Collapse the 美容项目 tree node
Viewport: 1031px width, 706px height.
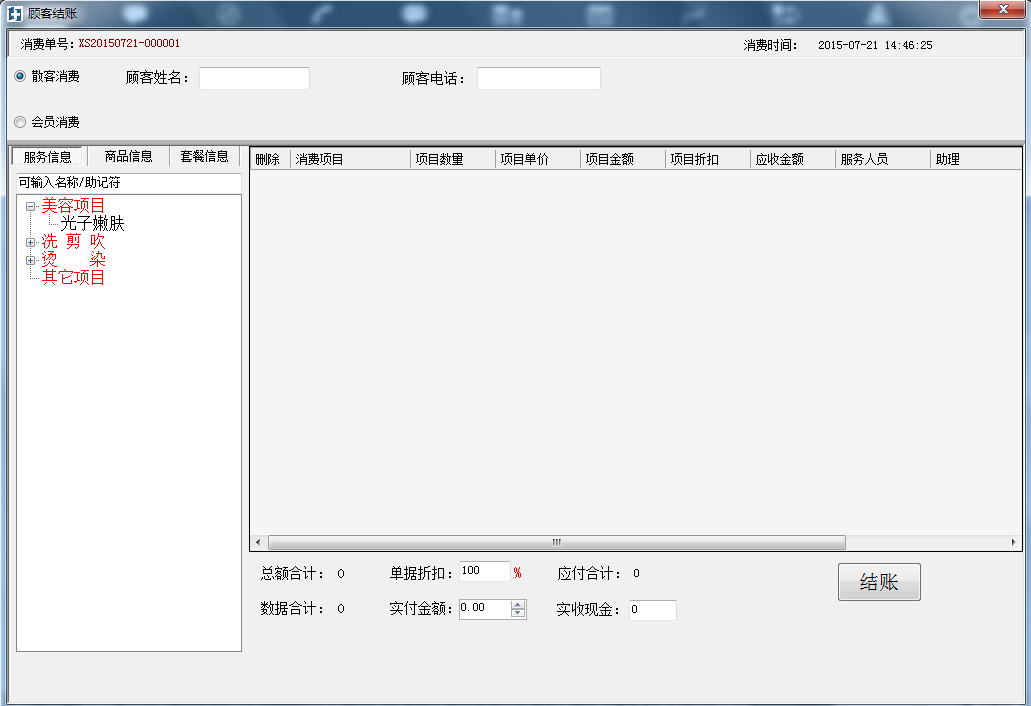coord(30,205)
